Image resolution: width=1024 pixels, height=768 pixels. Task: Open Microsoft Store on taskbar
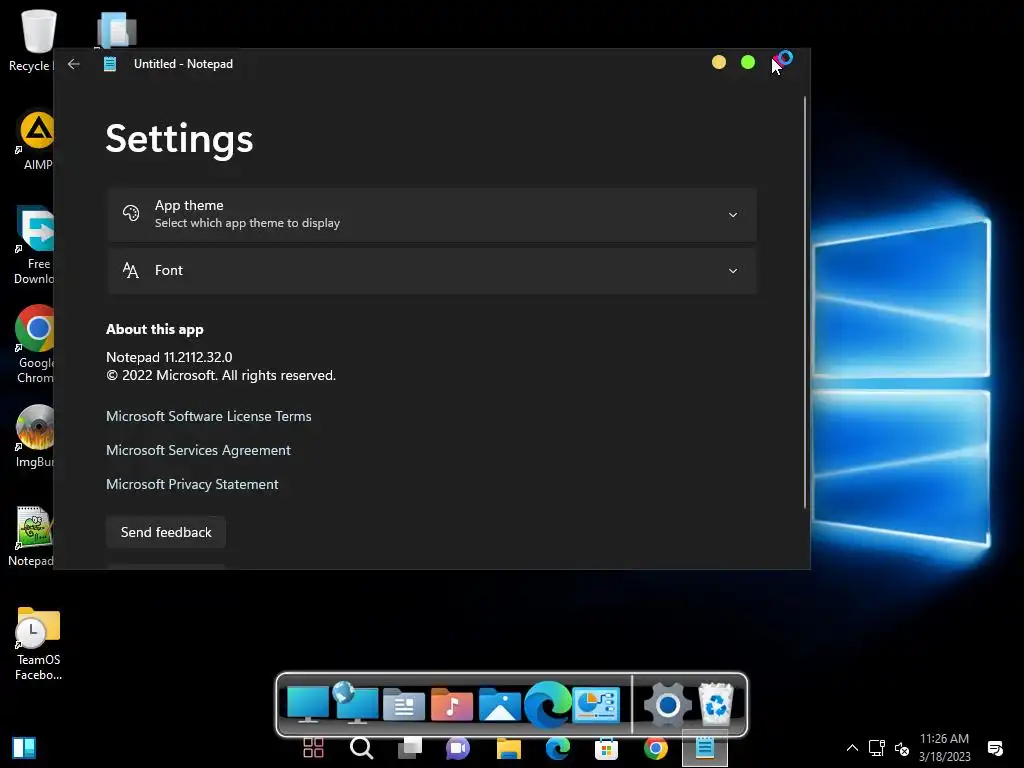(x=606, y=748)
